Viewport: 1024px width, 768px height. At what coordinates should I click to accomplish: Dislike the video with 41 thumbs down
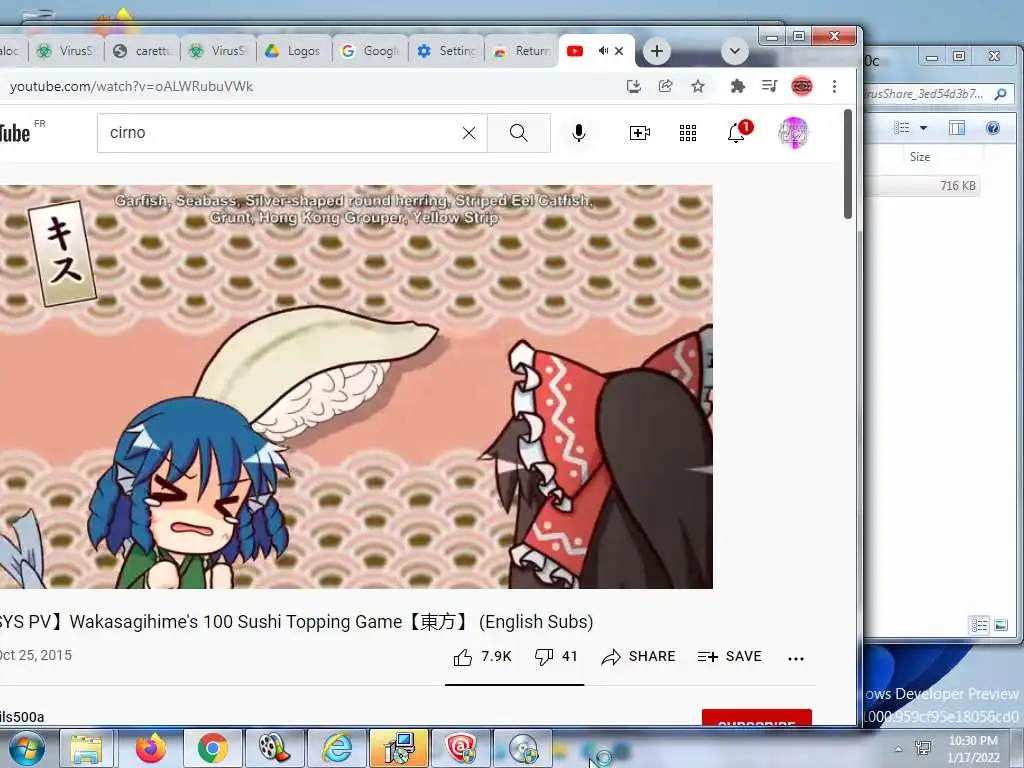pos(556,657)
